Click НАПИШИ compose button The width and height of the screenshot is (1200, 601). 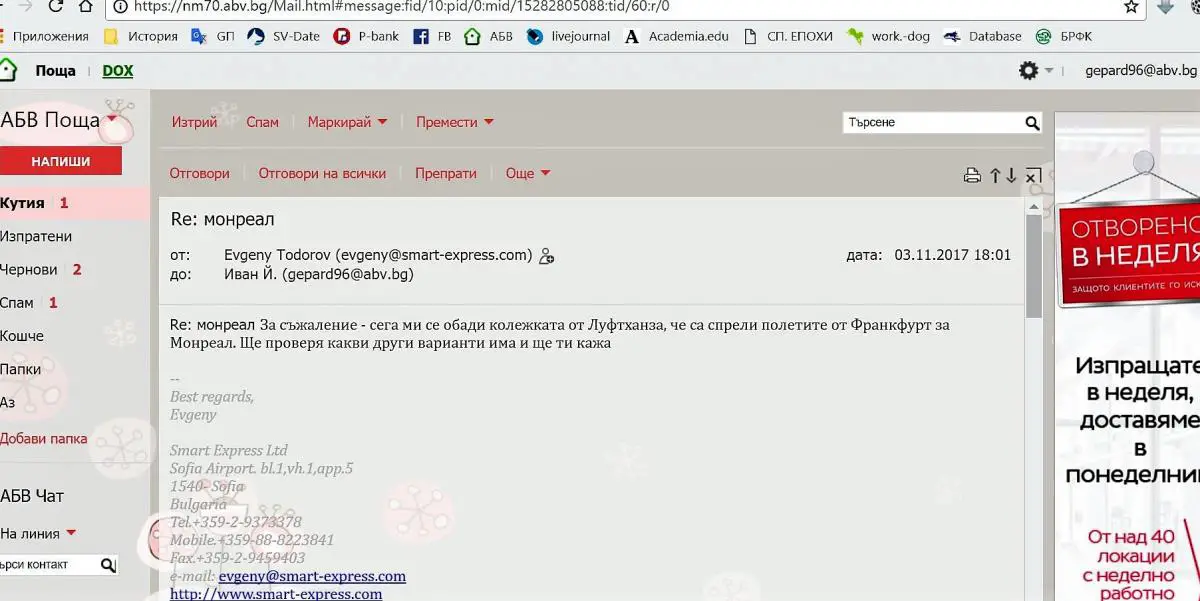60,161
